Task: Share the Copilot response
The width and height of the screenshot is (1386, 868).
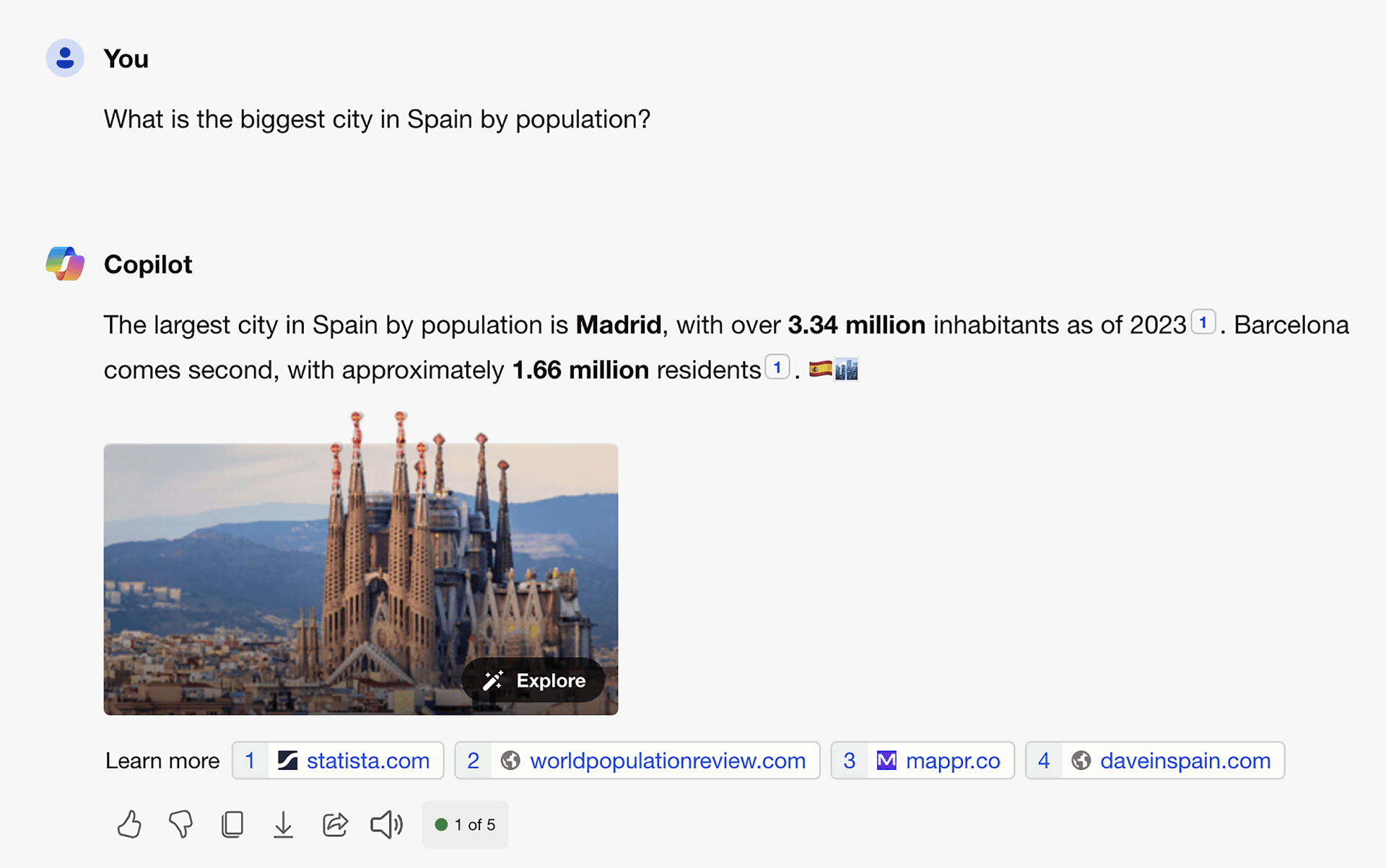Action: [335, 824]
